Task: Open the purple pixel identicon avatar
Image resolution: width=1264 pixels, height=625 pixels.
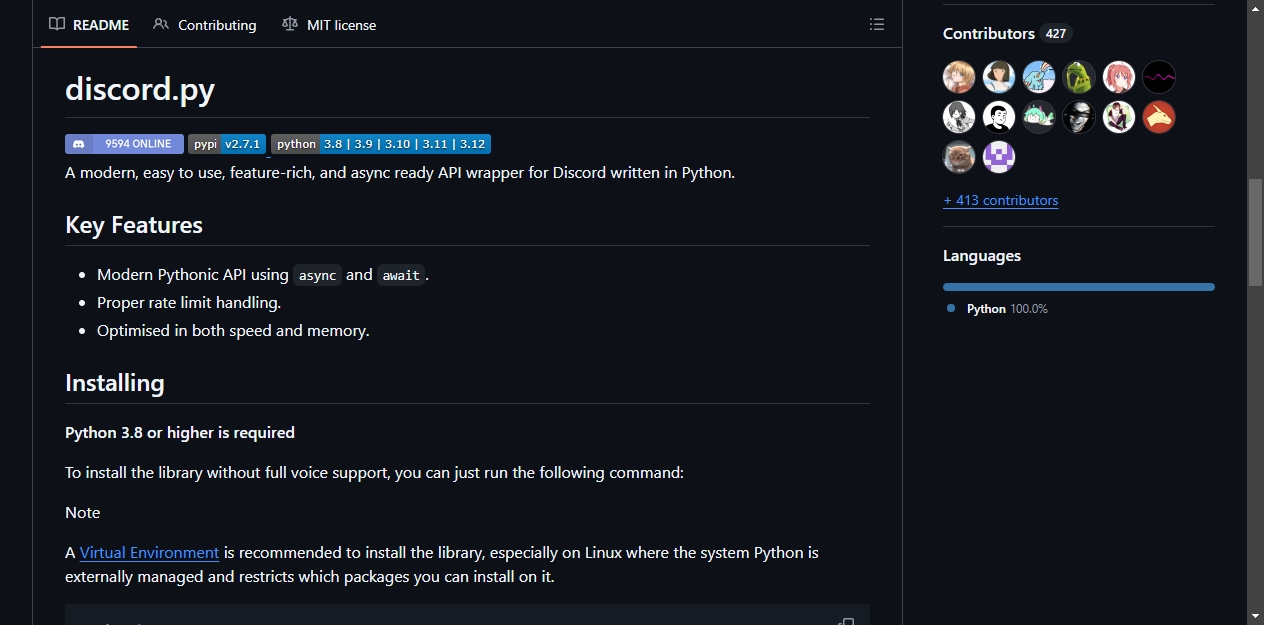Action: pos(999,157)
